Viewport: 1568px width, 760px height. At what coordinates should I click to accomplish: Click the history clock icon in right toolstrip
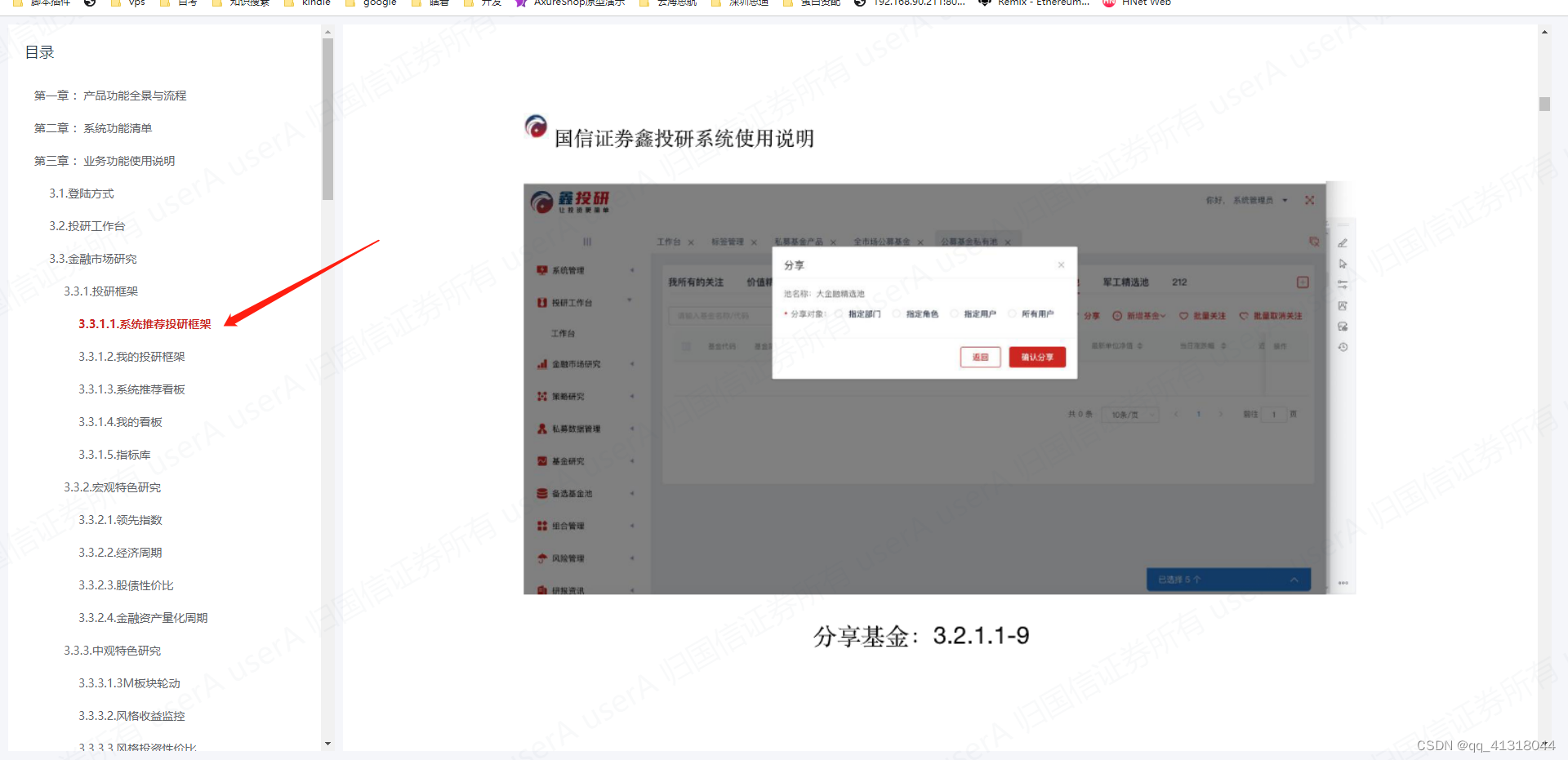(1343, 347)
